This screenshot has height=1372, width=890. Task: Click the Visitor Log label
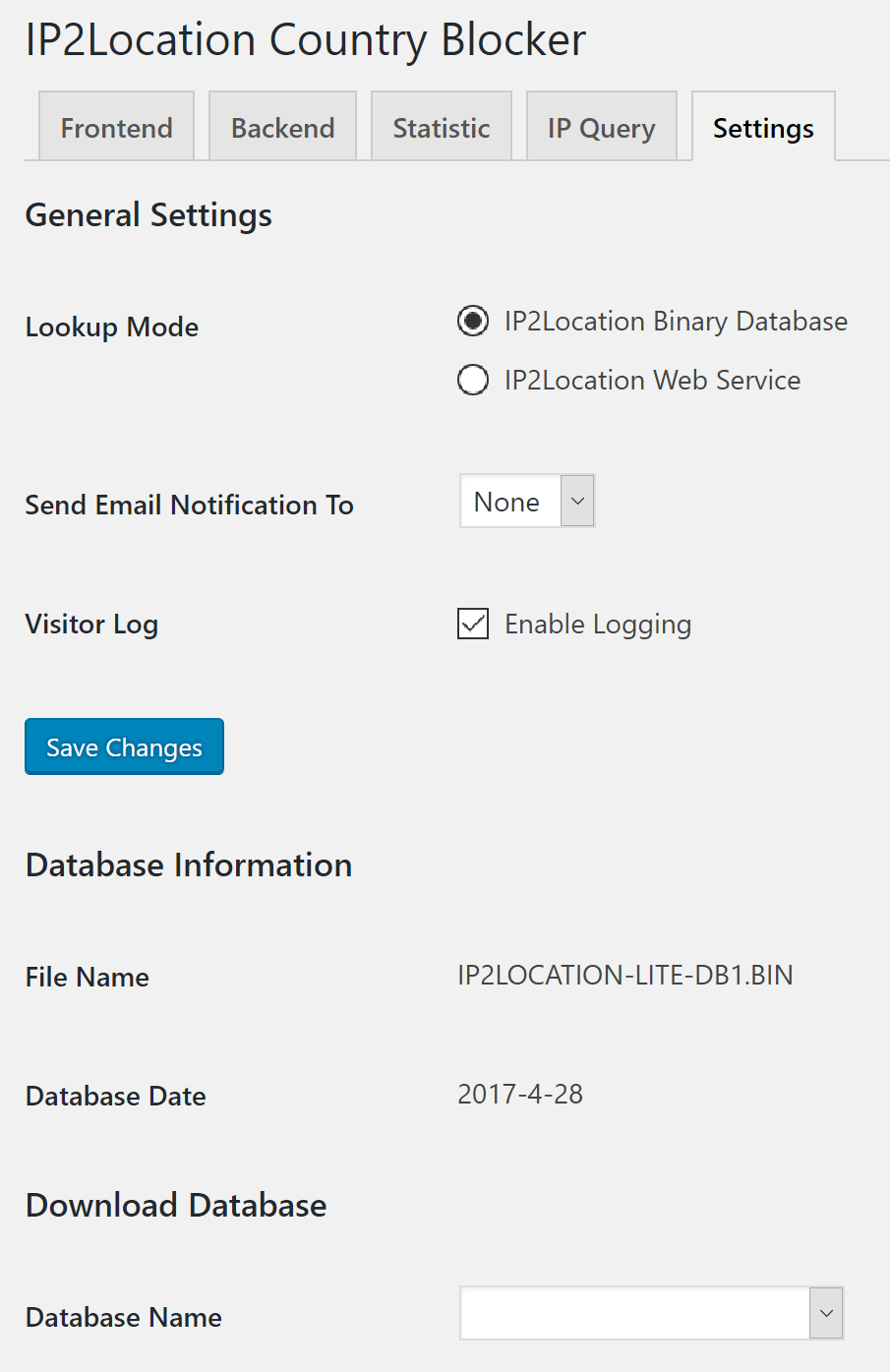tap(91, 625)
